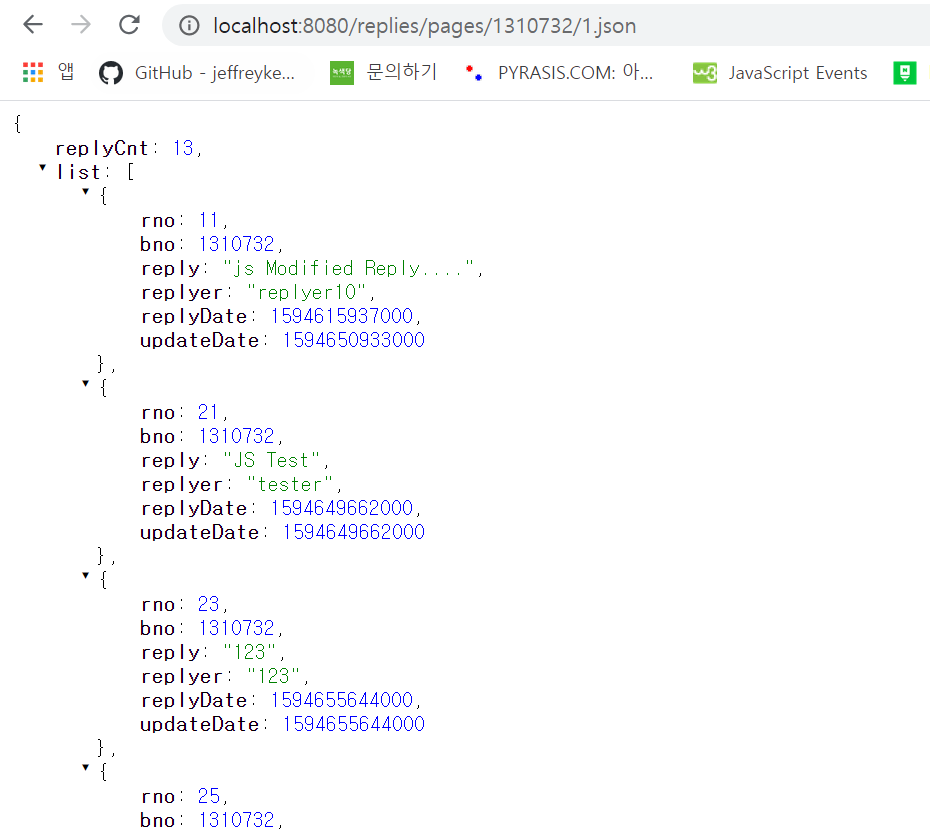930x833 pixels.
Task: Click the bno value in the rno 23 object
Action: point(236,628)
